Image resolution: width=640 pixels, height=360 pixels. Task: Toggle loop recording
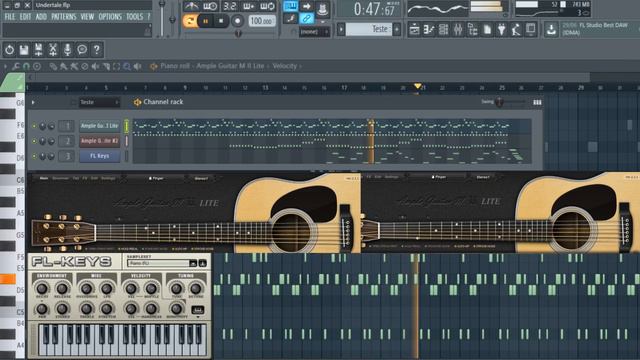click(267, 6)
